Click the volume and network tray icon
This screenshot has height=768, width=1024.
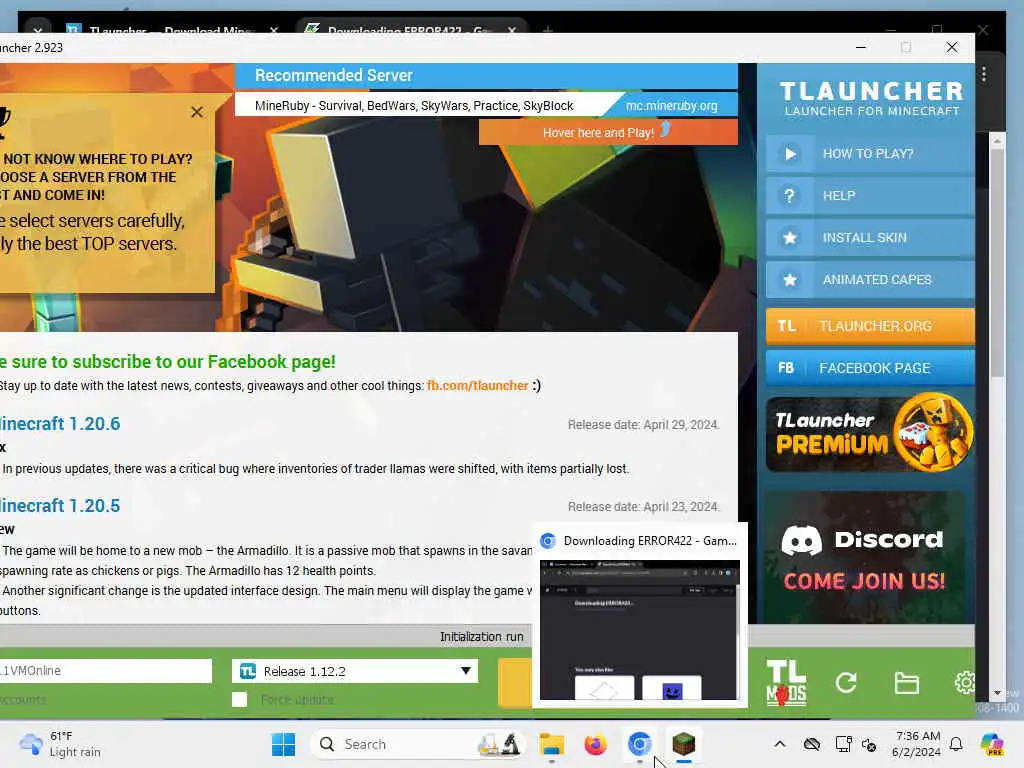point(869,744)
